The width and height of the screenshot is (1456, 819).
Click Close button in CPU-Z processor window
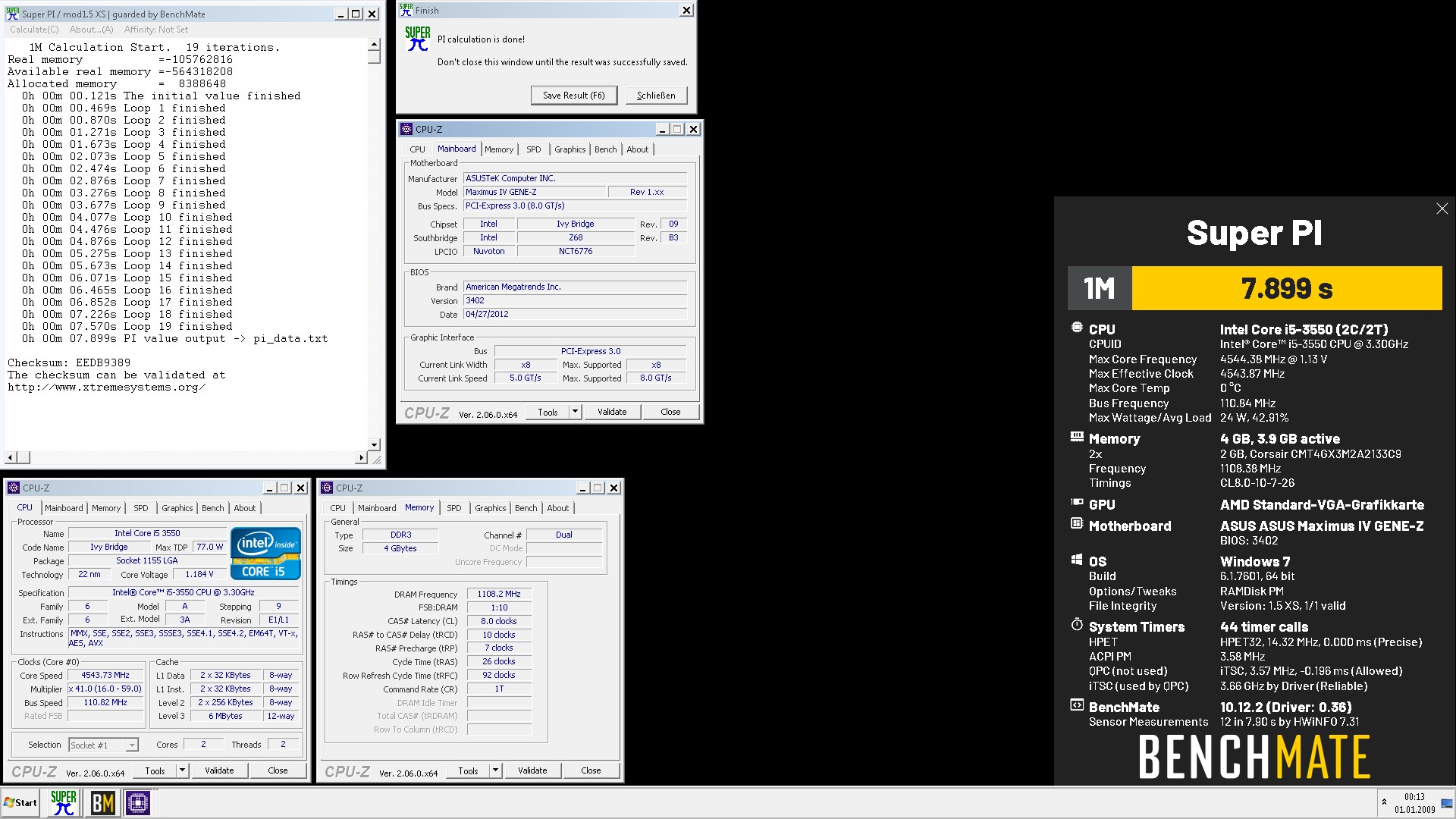click(278, 770)
